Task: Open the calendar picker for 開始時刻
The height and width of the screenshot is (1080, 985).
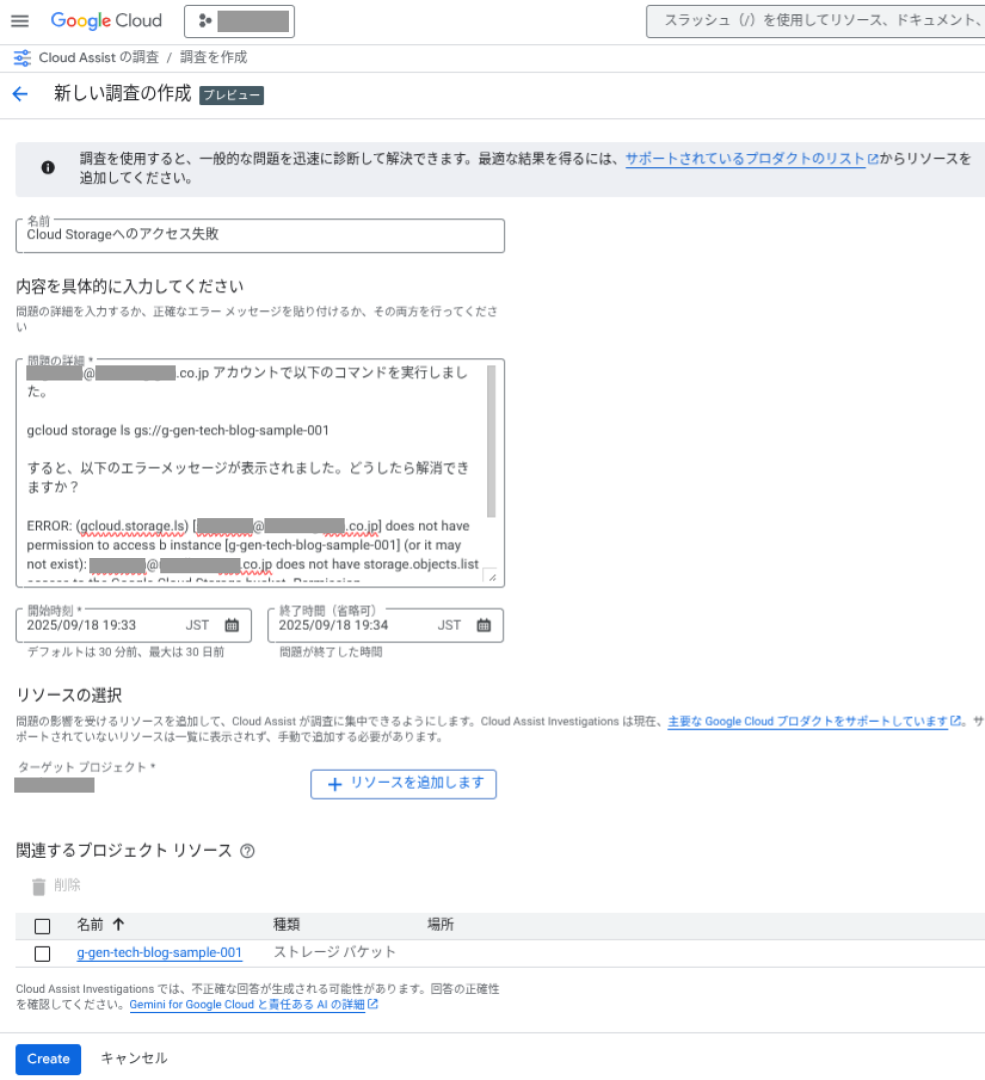Action: click(232, 625)
